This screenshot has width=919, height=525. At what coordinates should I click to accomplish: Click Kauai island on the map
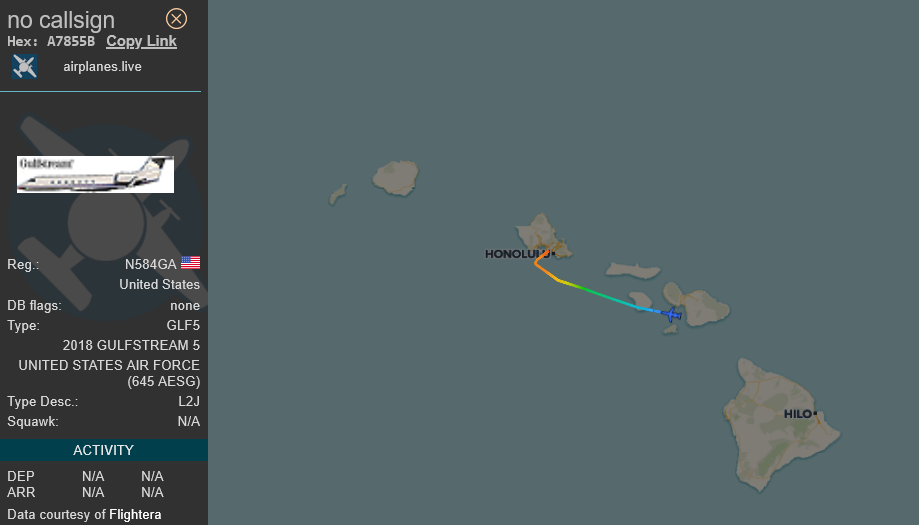click(x=396, y=178)
